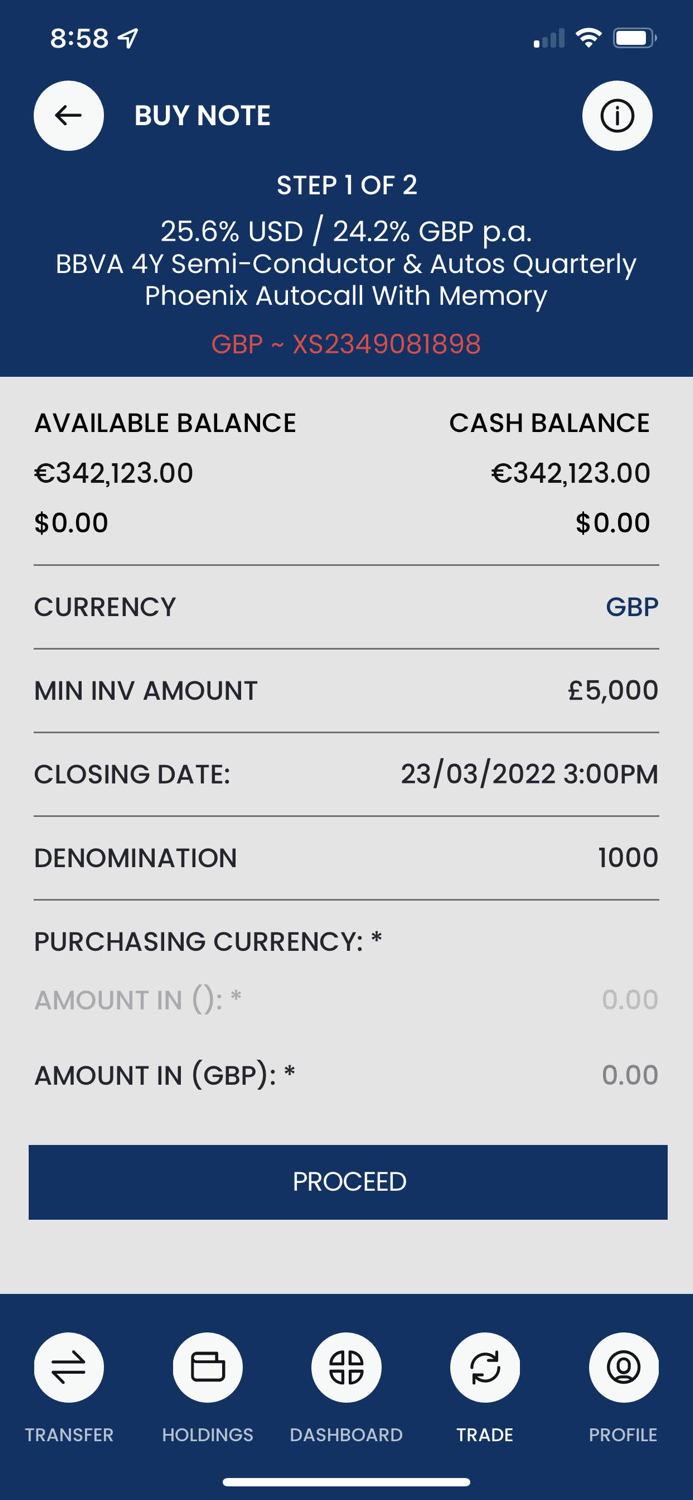
Task: Tap the home indicator bar
Action: (x=346, y=1482)
